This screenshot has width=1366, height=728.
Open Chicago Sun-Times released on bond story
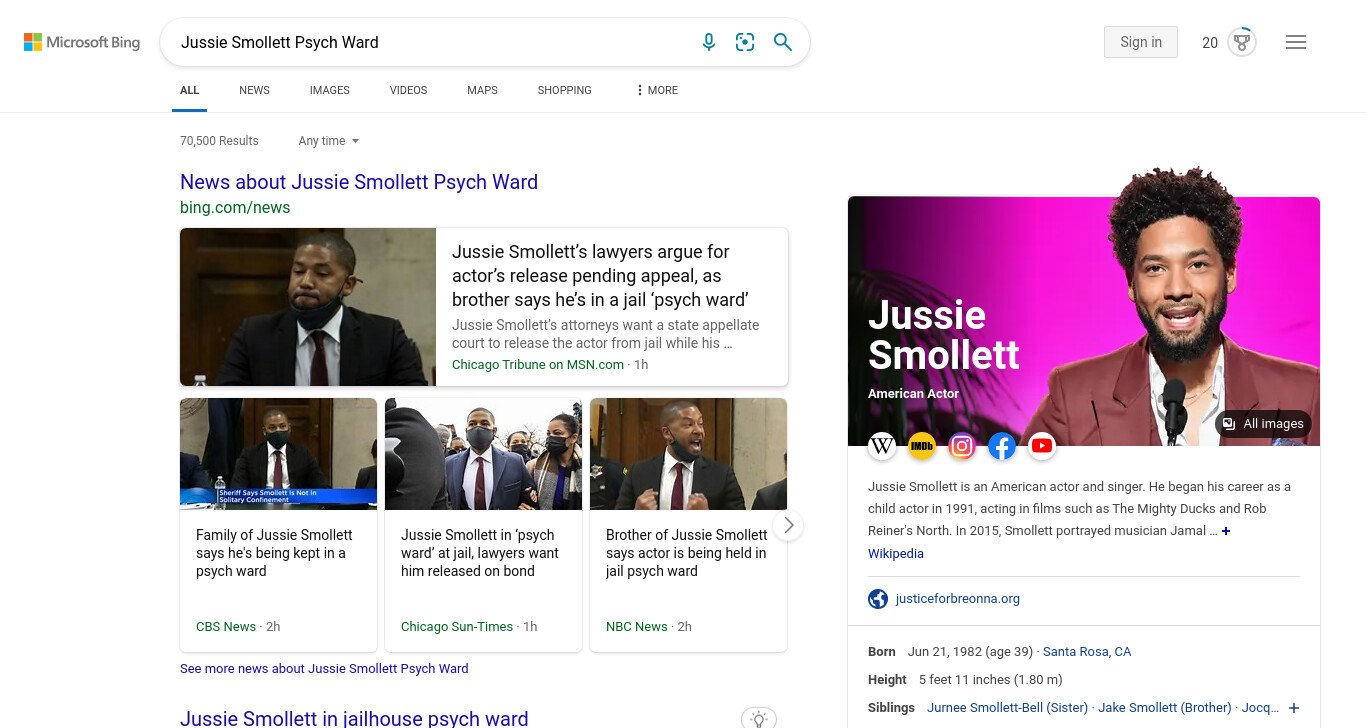pos(483,525)
